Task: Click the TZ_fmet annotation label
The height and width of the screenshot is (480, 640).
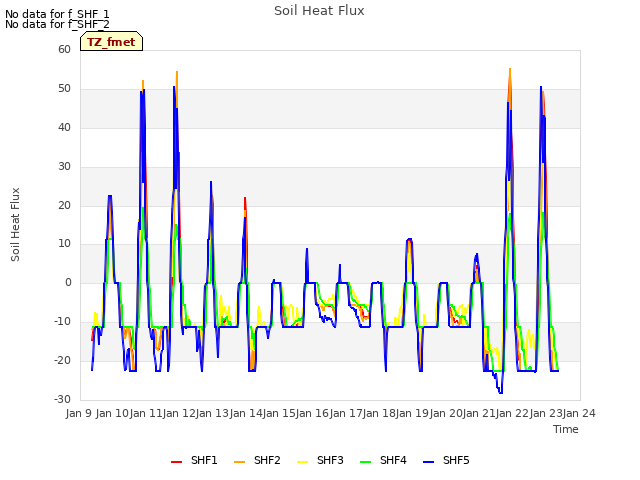Action: pos(111,42)
